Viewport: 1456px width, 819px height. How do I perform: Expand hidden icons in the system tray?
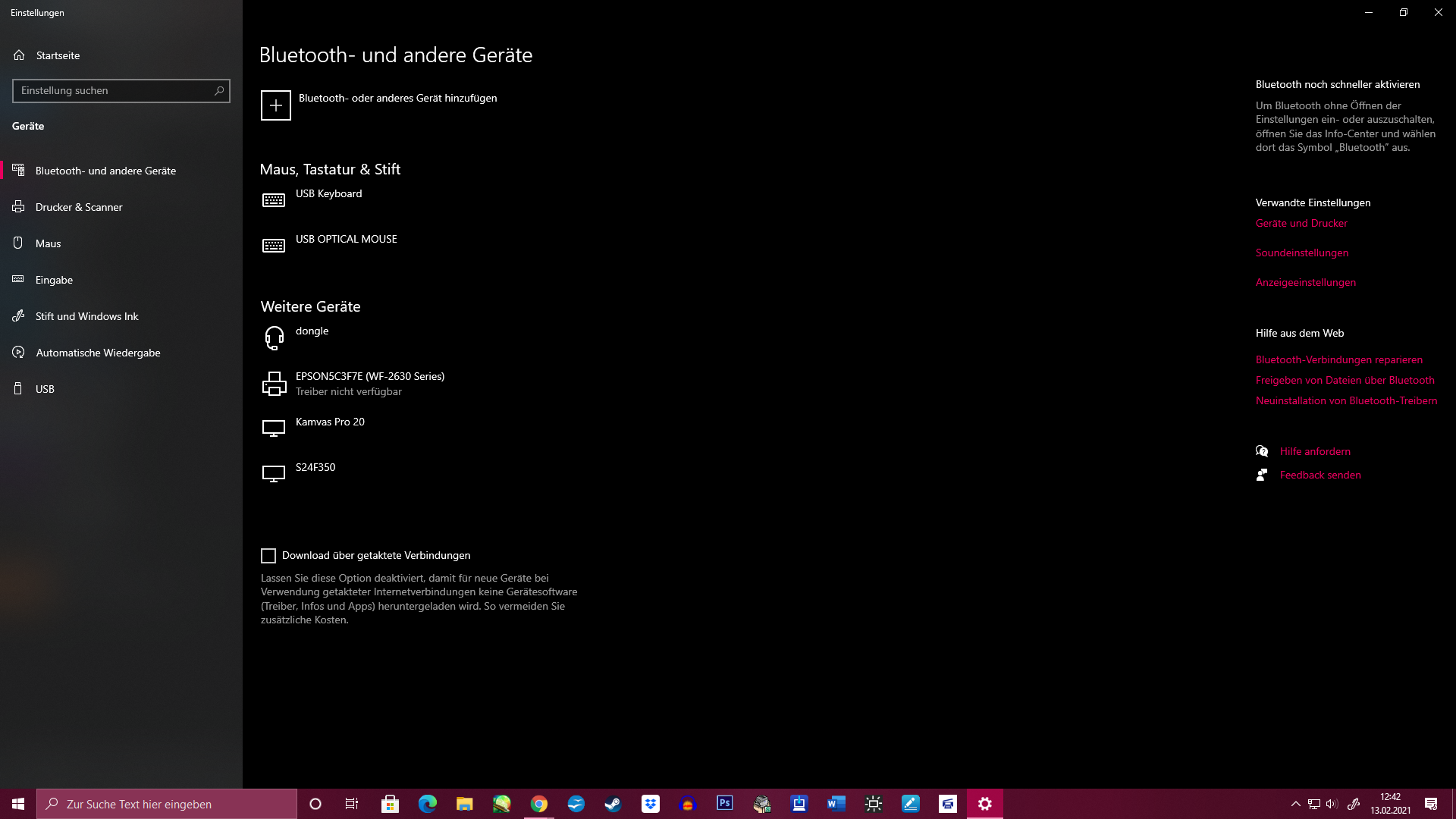click(1295, 803)
